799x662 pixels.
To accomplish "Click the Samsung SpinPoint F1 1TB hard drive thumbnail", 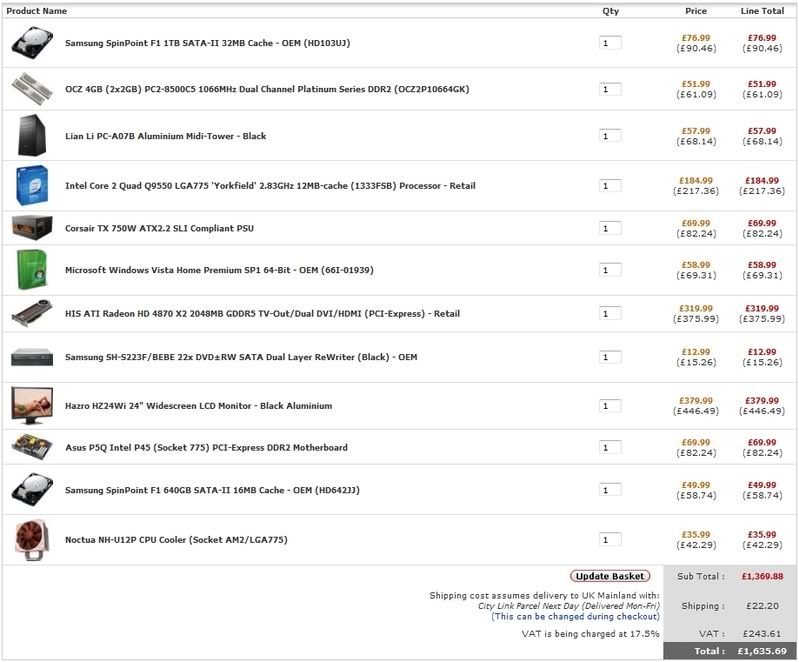I will pos(32,43).
